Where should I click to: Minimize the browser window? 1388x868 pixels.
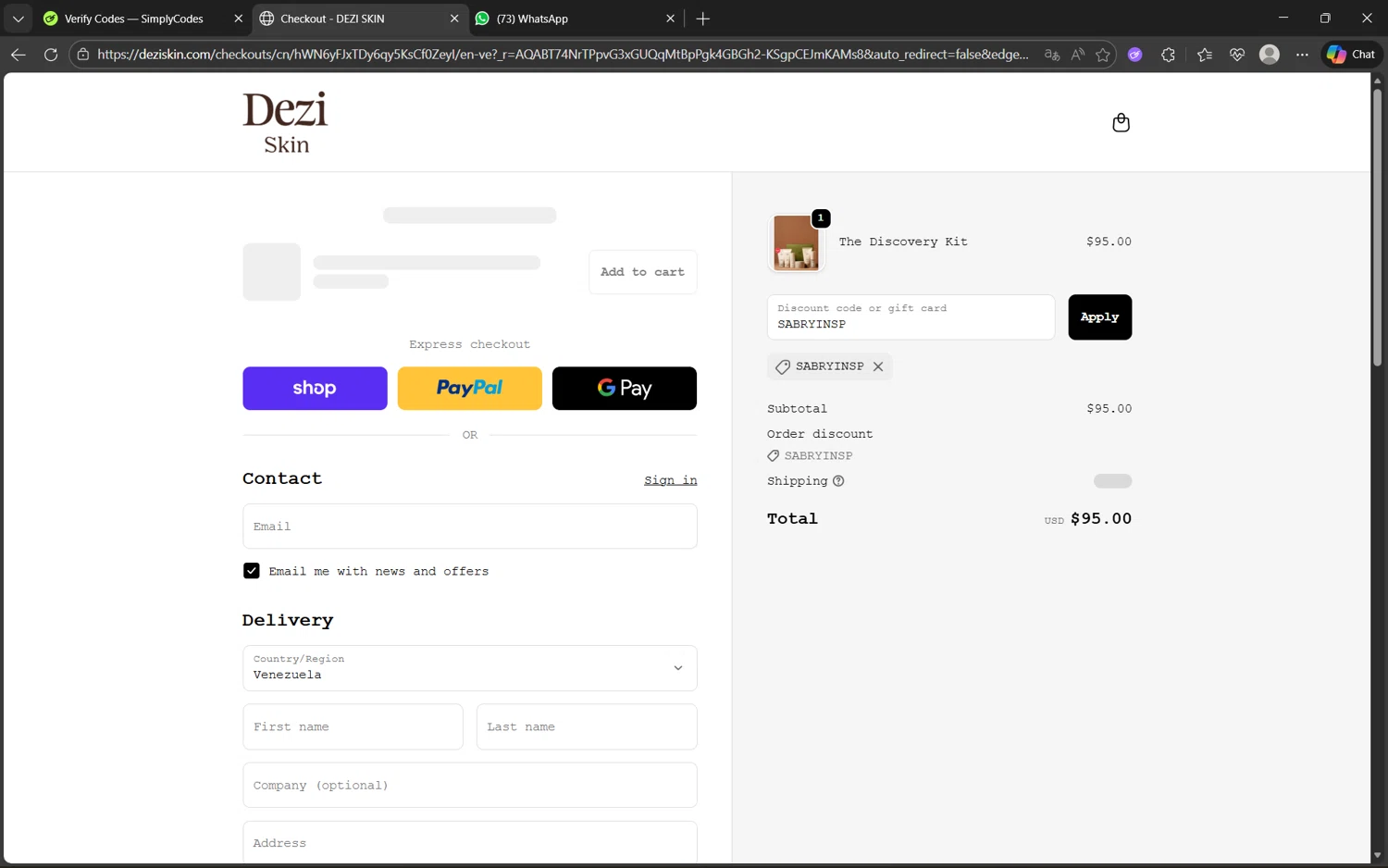(1283, 19)
